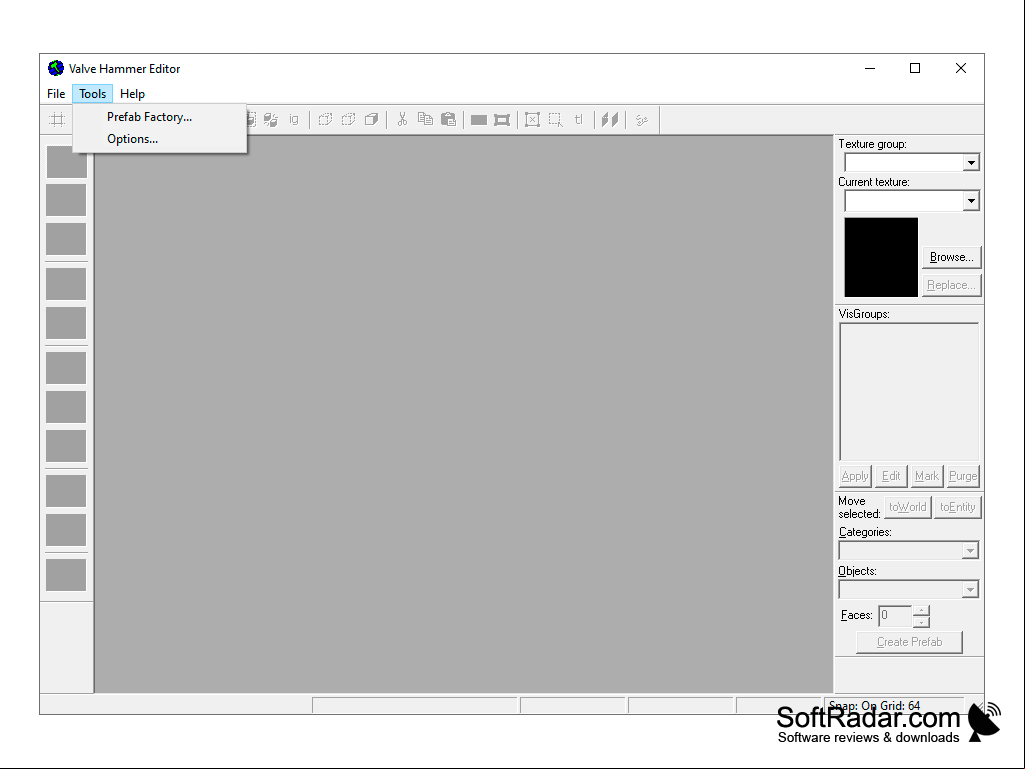This screenshot has height=769, width=1025.
Task: Open the File menu
Action: point(56,94)
